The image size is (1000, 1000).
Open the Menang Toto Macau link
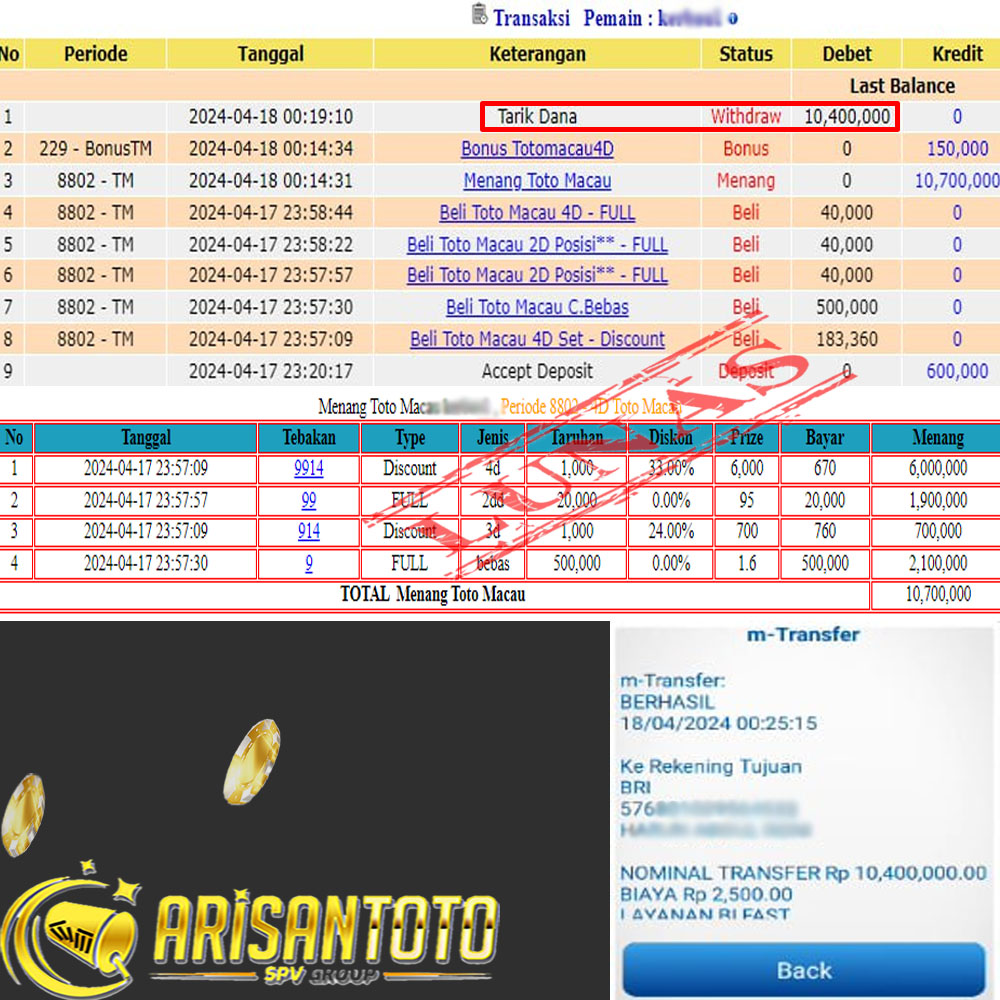(537, 180)
